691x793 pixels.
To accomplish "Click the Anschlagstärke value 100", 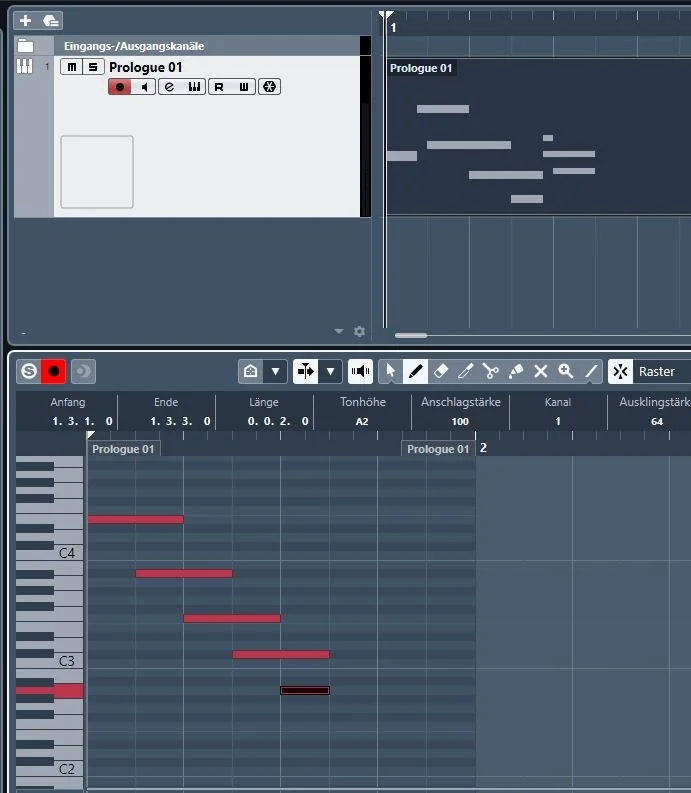I will point(460,421).
